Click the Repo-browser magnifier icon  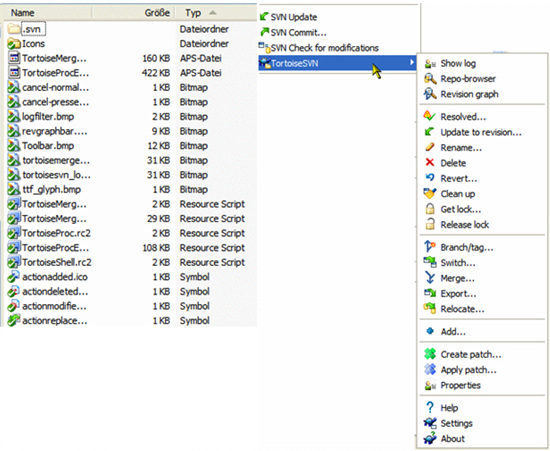[430, 79]
